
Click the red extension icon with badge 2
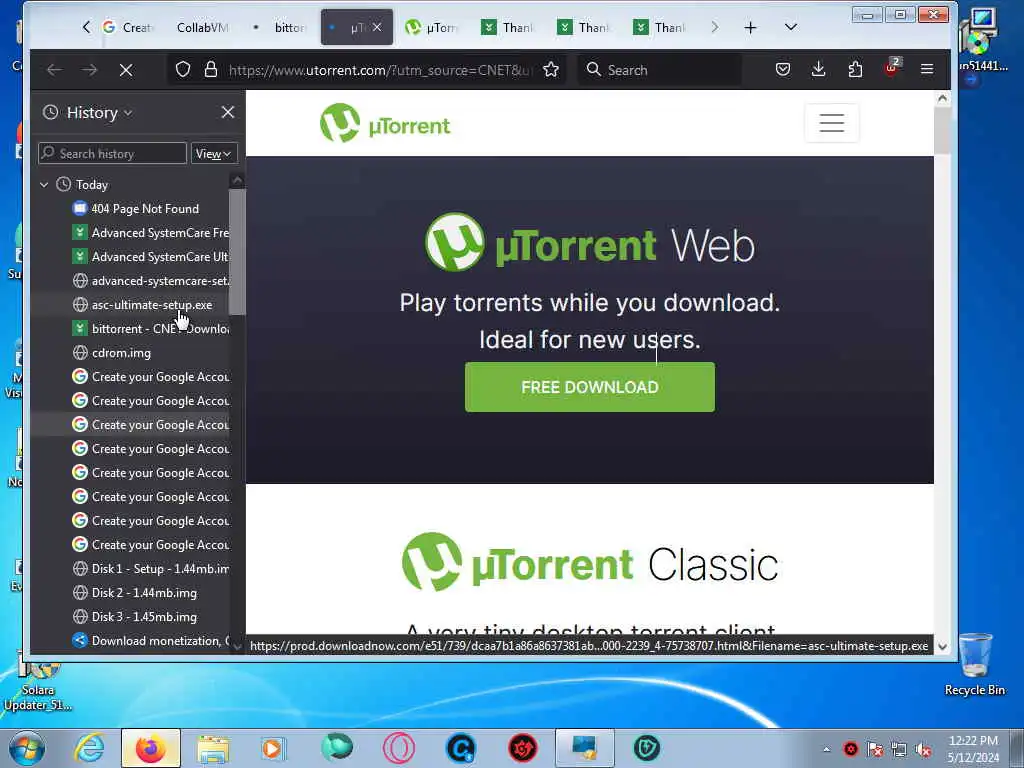[x=891, y=68]
